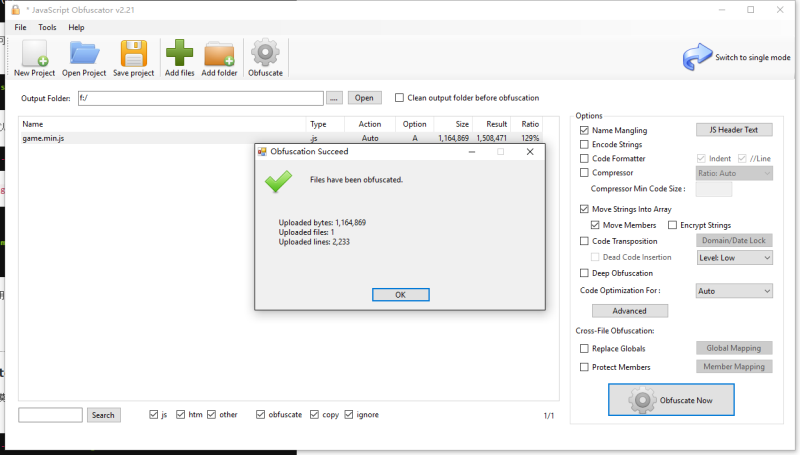
Task: Click the Switch to single mode arrow icon
Action: click(x=697, y=58)
